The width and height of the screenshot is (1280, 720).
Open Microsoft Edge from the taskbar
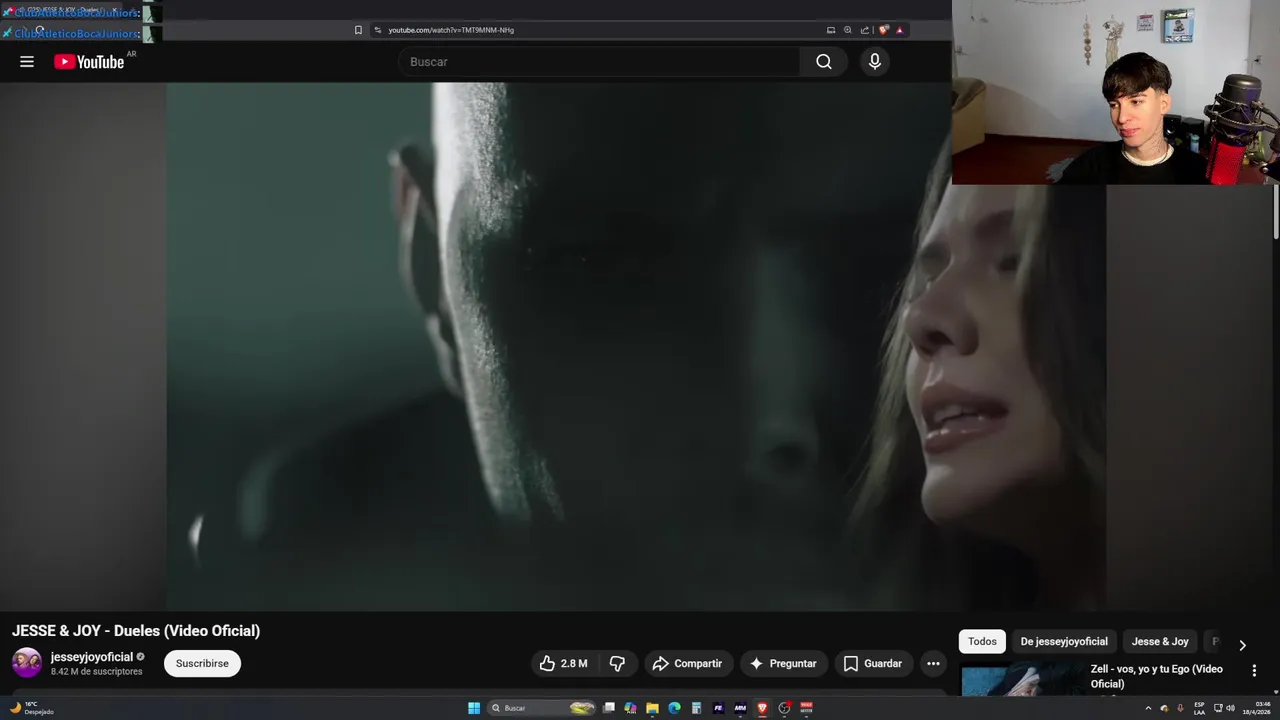coord(674,708)
